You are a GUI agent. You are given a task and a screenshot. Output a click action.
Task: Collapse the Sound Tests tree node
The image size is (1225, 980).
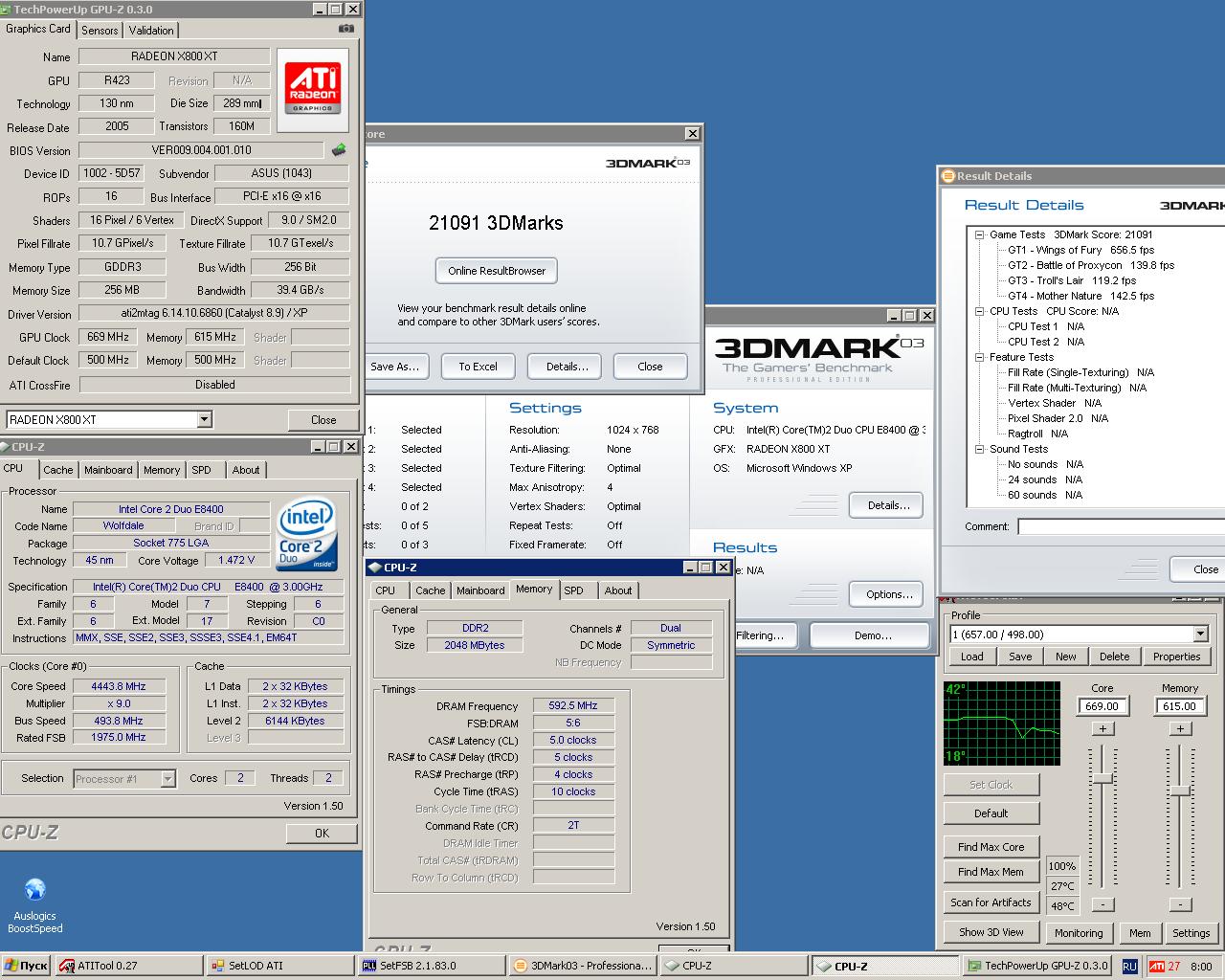coord(980,449)
